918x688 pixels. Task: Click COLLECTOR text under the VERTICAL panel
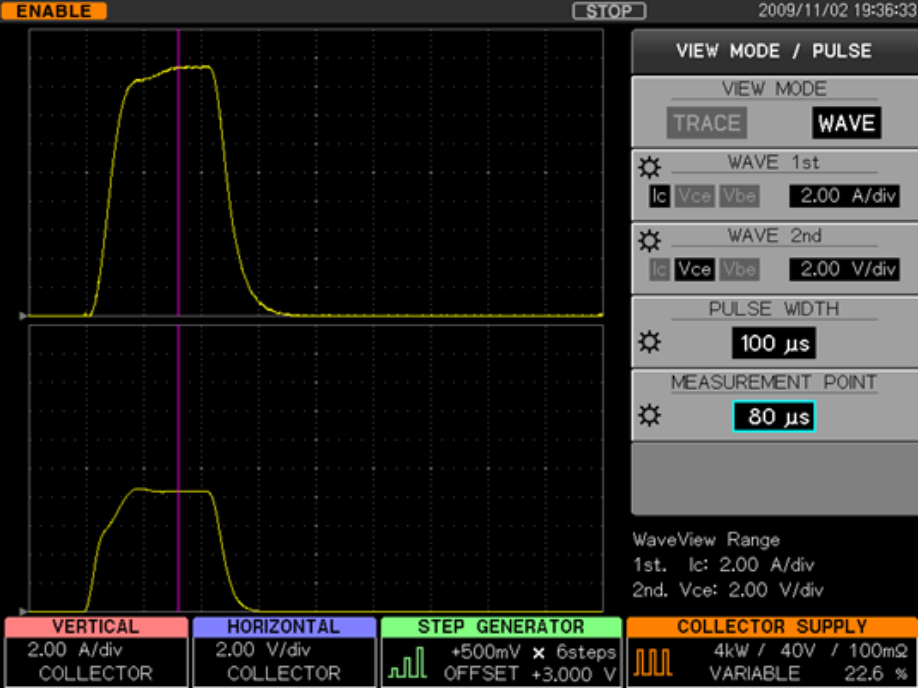click(95, 674)
